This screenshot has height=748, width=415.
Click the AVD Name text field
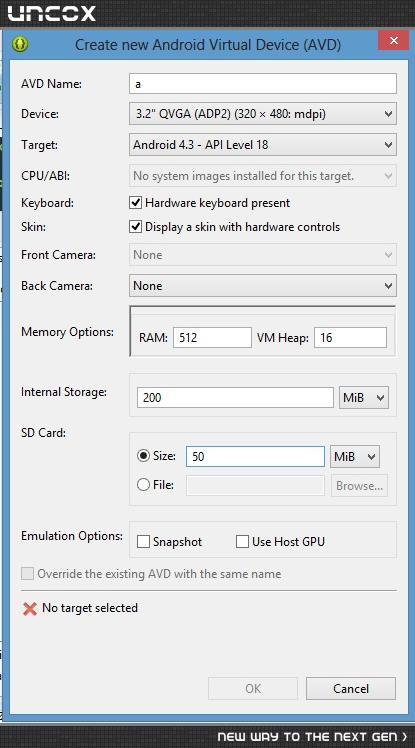click(262, 83)
